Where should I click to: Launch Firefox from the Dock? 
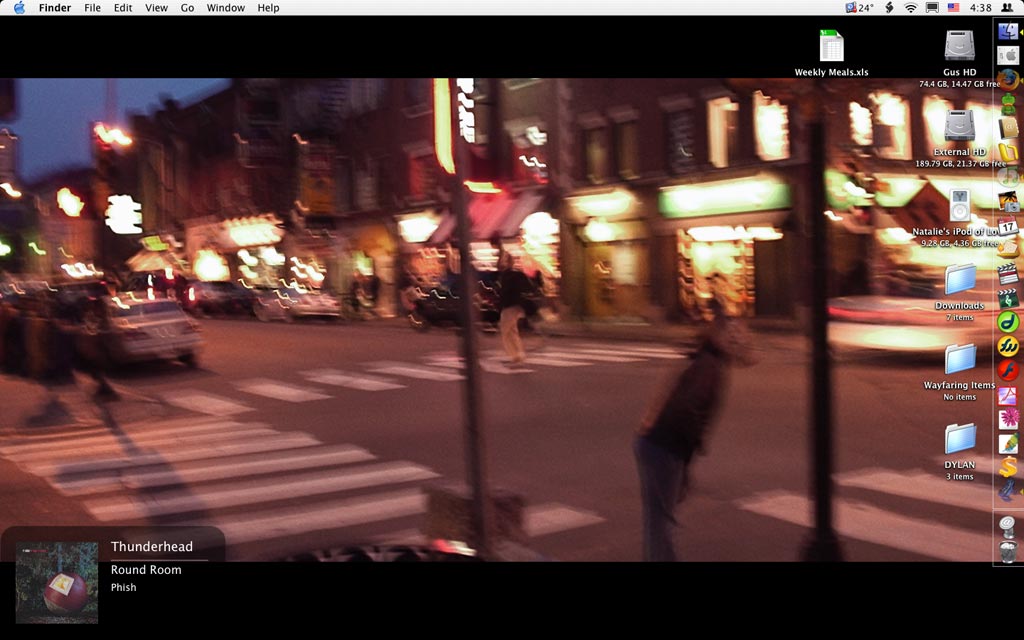1008,80
